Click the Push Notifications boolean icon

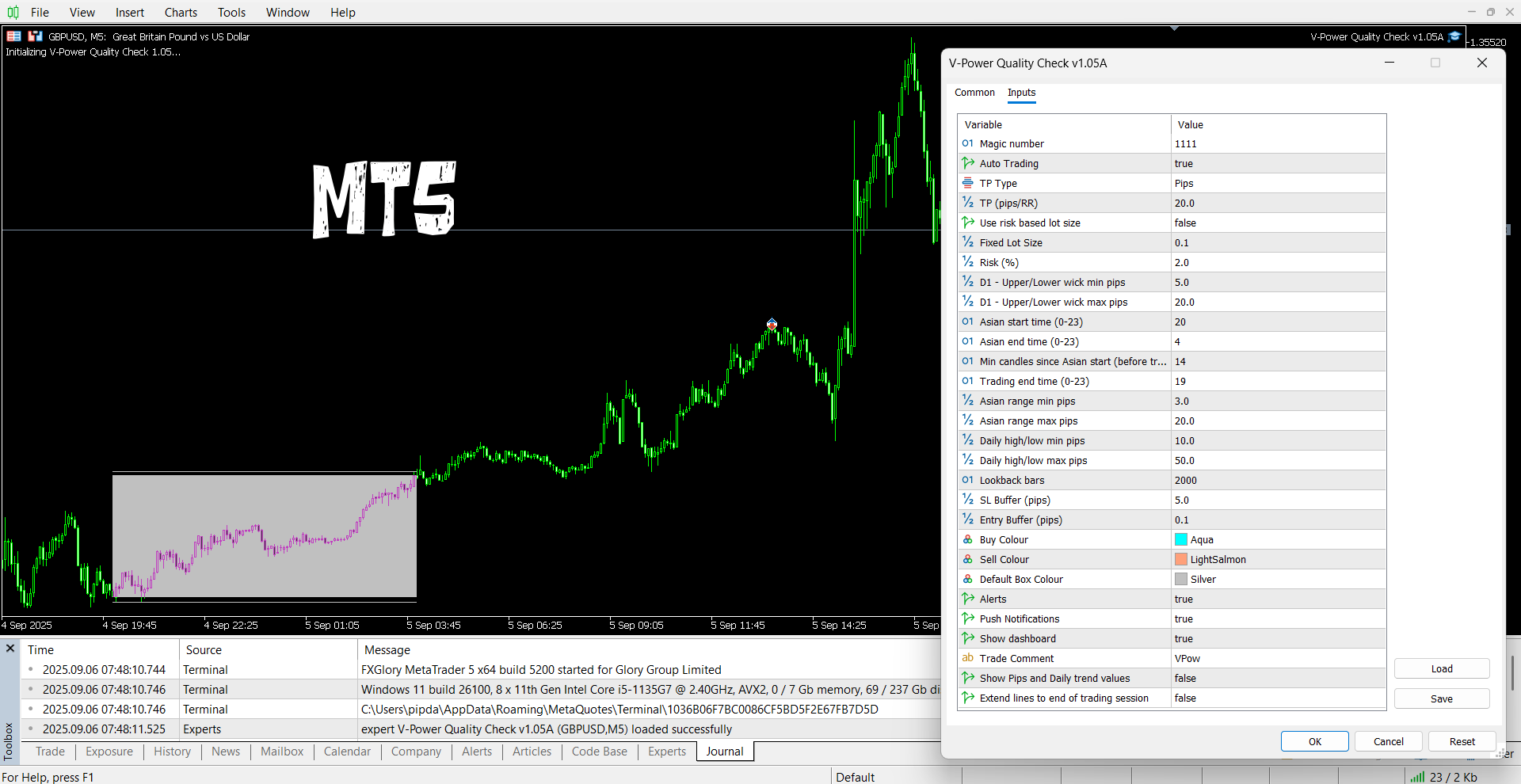(x=968, y=618)
